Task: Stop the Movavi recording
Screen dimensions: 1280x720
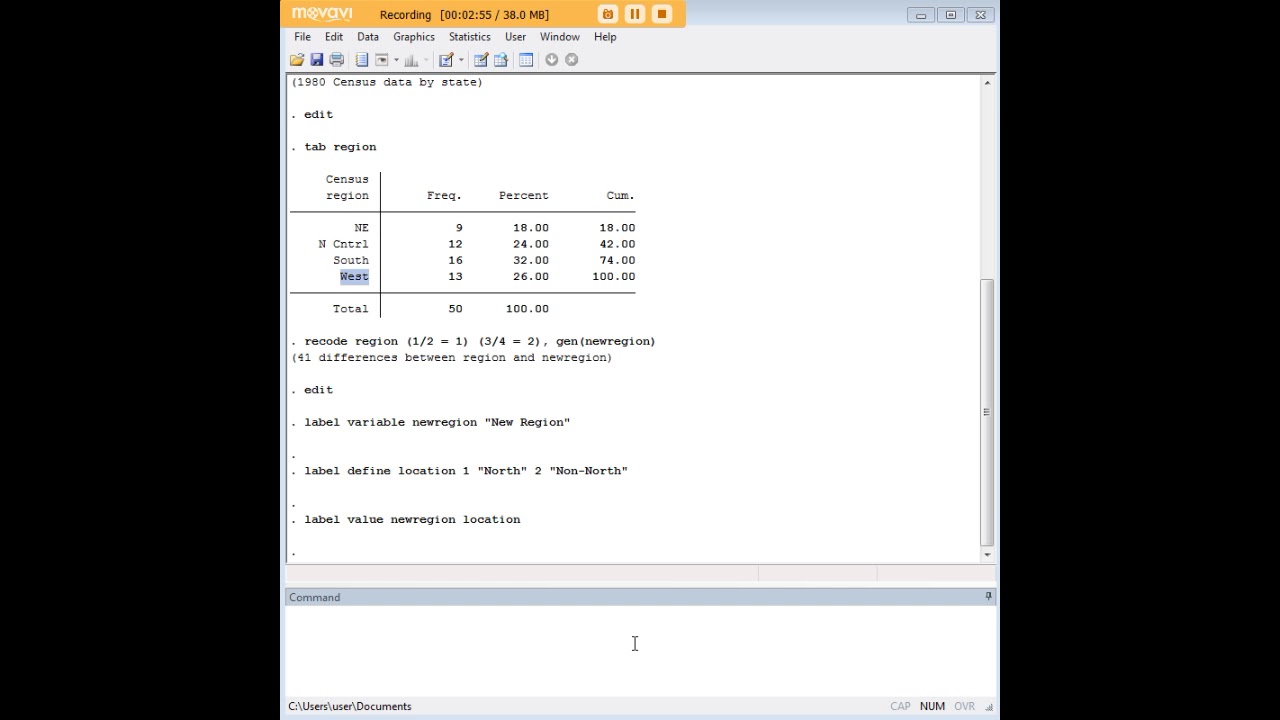Action: click(661, 14)
